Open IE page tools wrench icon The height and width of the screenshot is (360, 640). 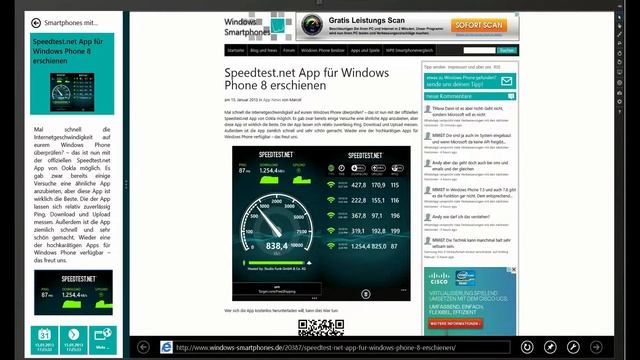tap(573, 347)
